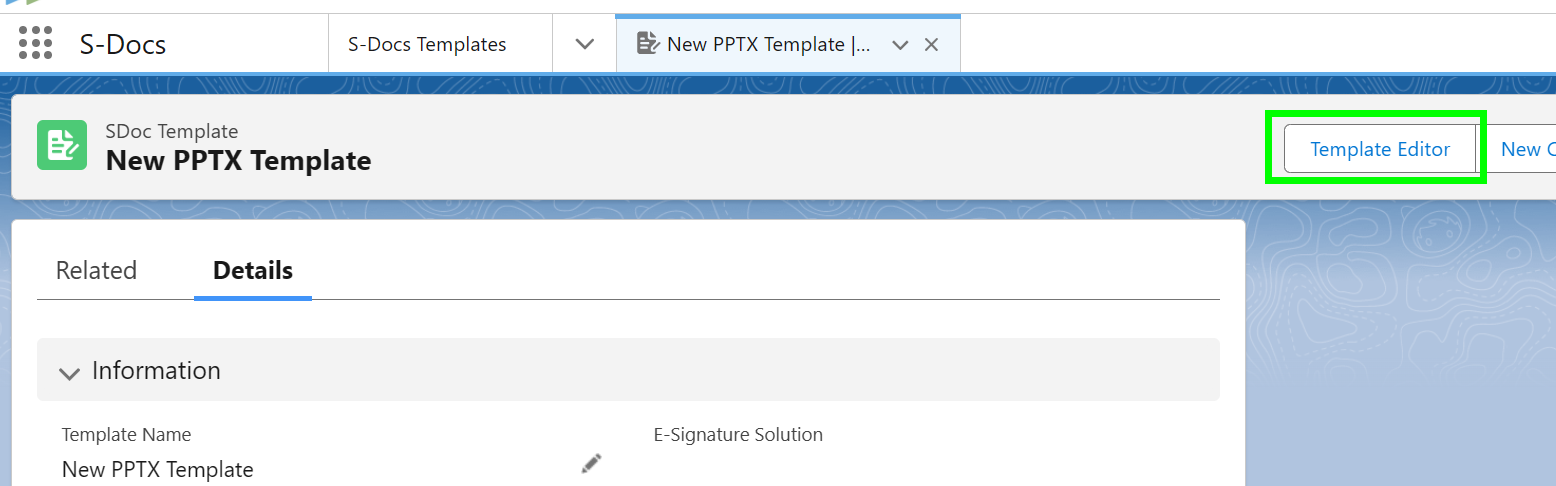1556x486 pixels.
Task: Click the New PPTX Template record heading
Action: tap(238, 160)
